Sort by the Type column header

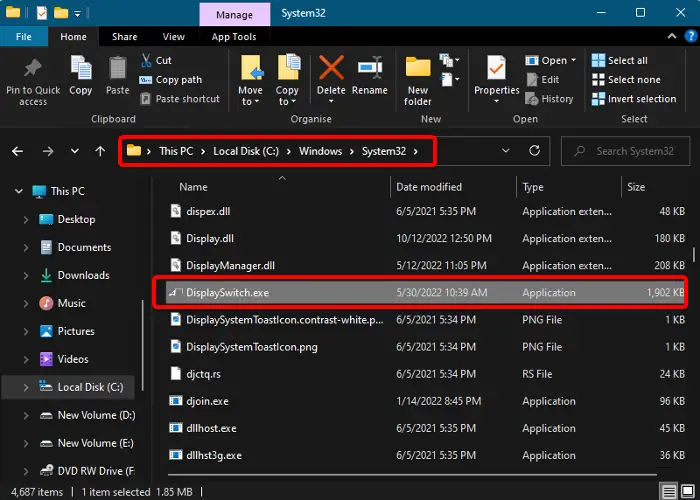click(x=533, y=187)
